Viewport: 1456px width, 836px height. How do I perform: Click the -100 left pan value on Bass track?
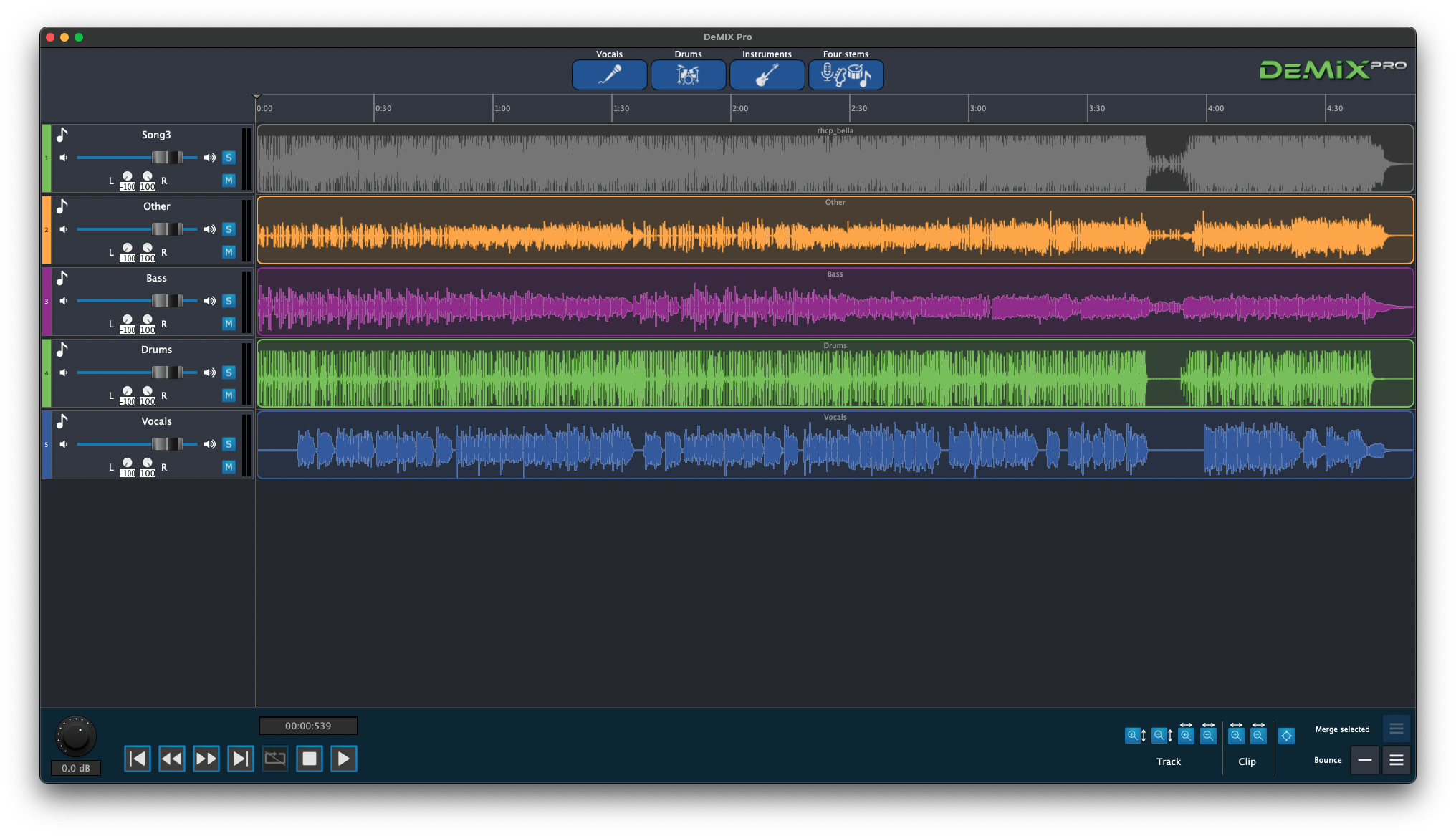tap(128, 330)
